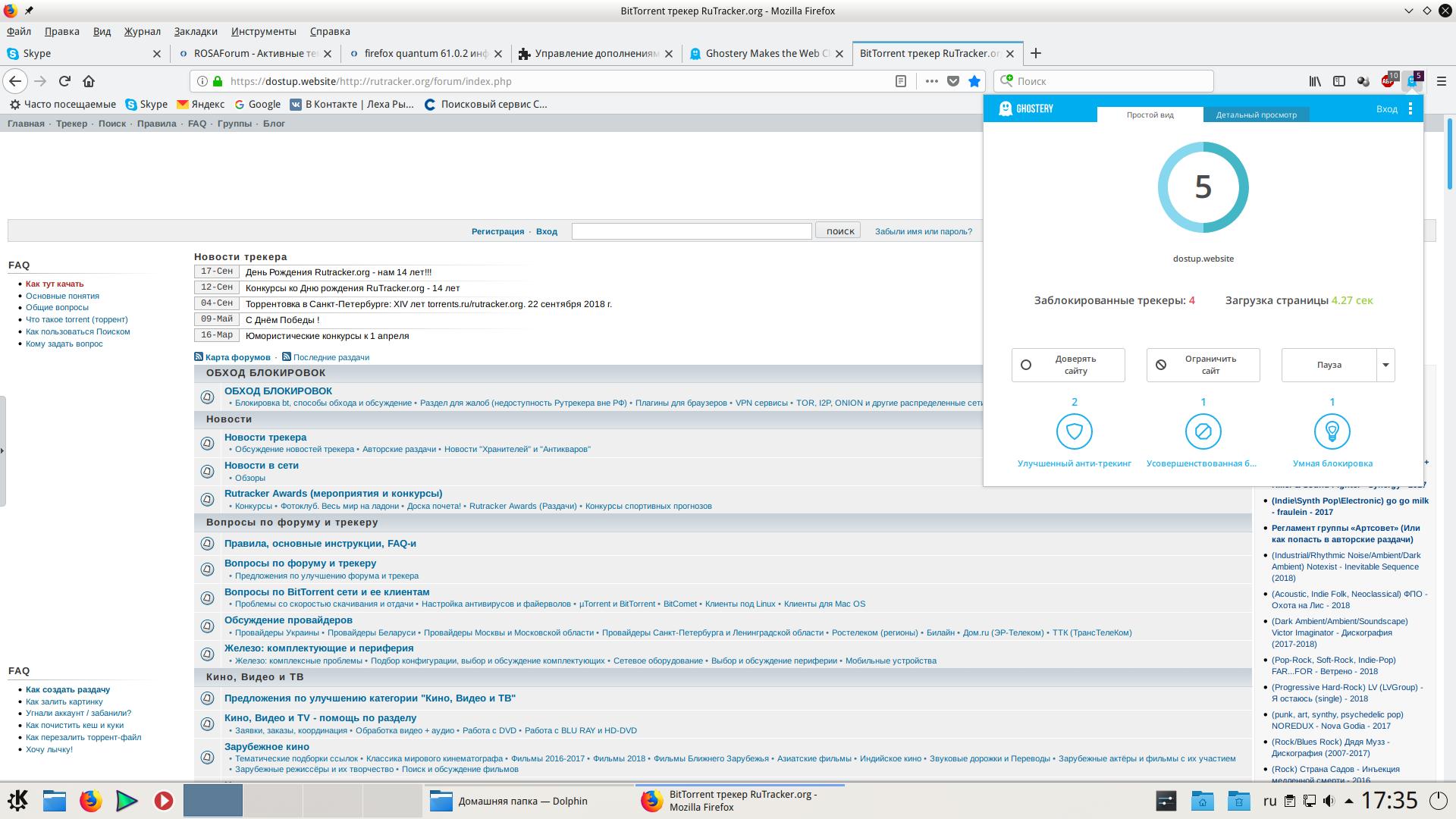Click the Регистрация link
The height and width of the screenshot is (819, 1456).
point(497,231)
